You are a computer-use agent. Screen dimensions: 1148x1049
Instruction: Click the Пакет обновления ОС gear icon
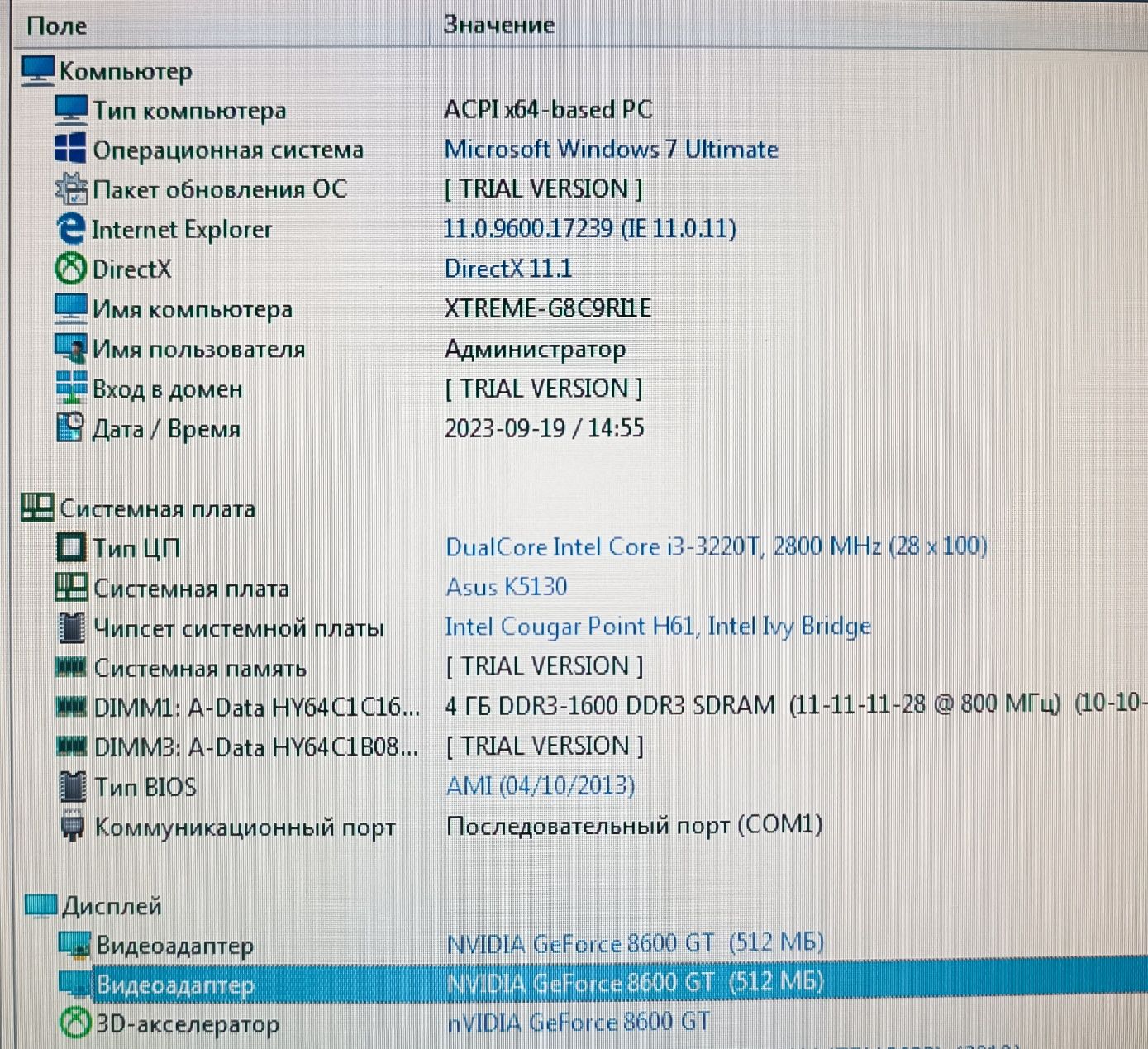pyautogui.click(x=70, y=188)
